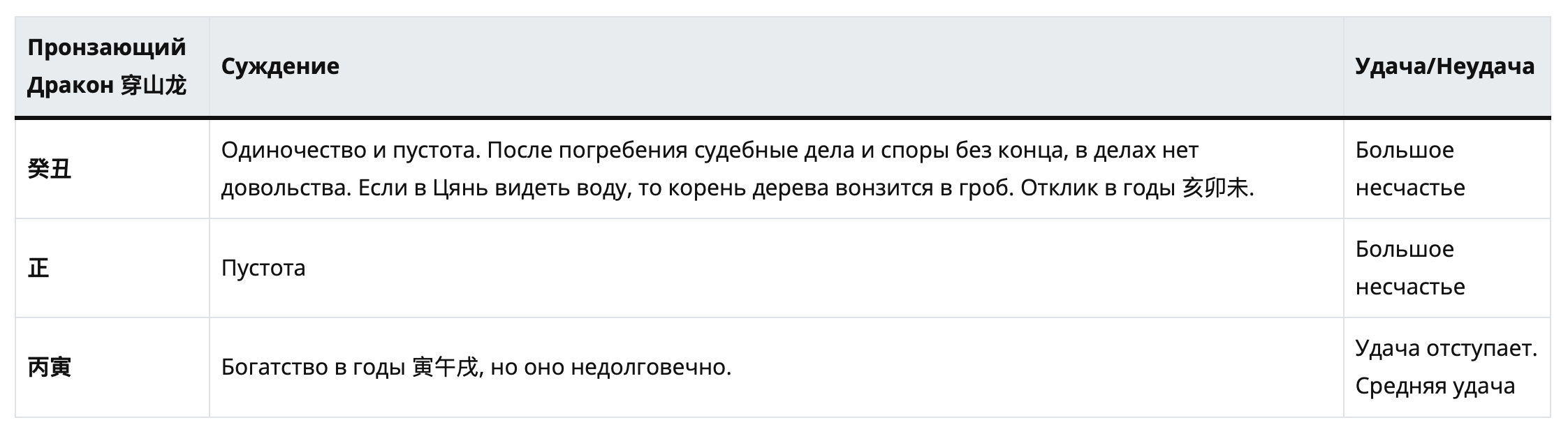Click the Пустота judgment cell

(x=776, y=268)
